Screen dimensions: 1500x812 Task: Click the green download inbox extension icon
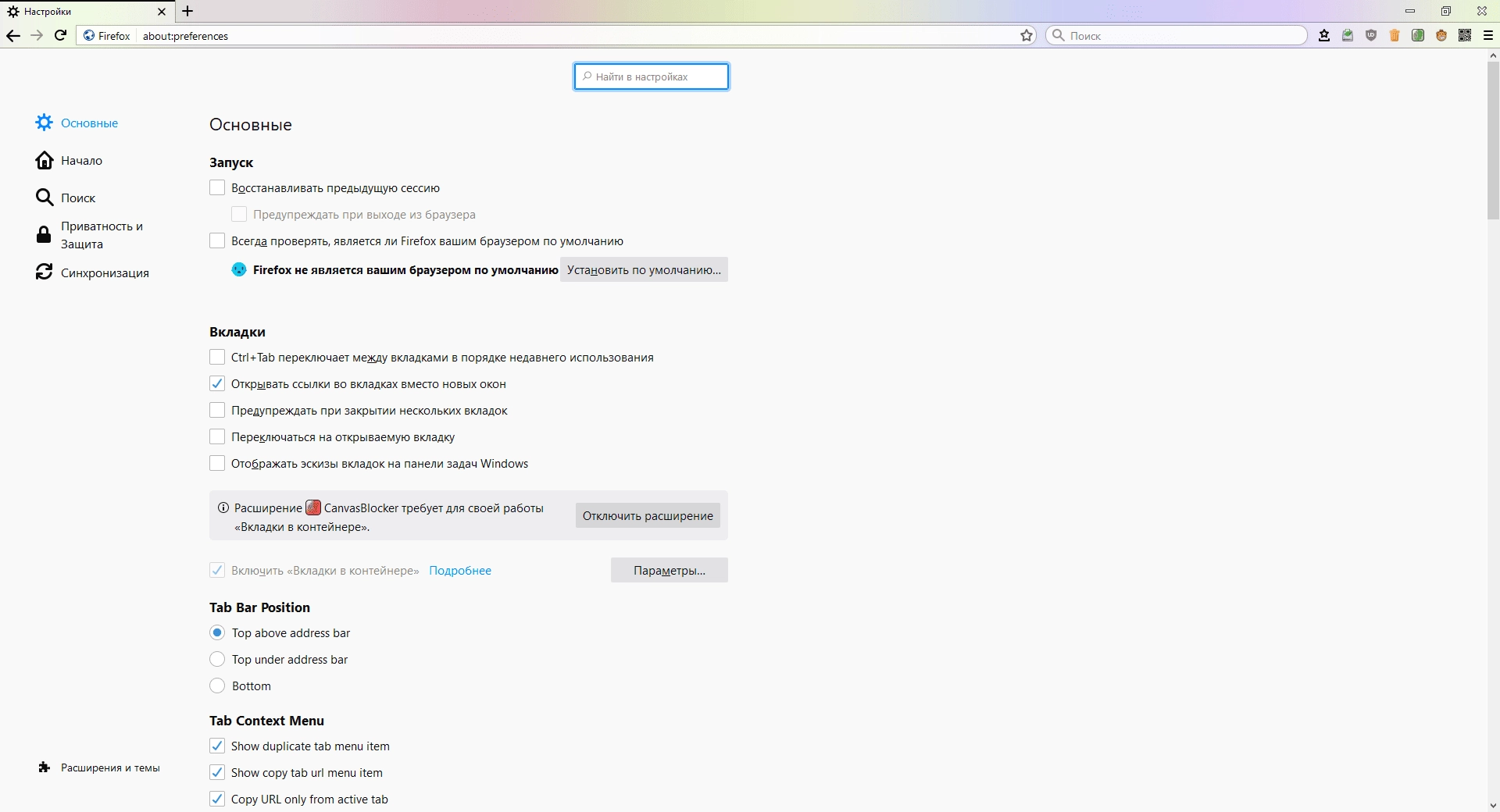tap(1348, 35)
